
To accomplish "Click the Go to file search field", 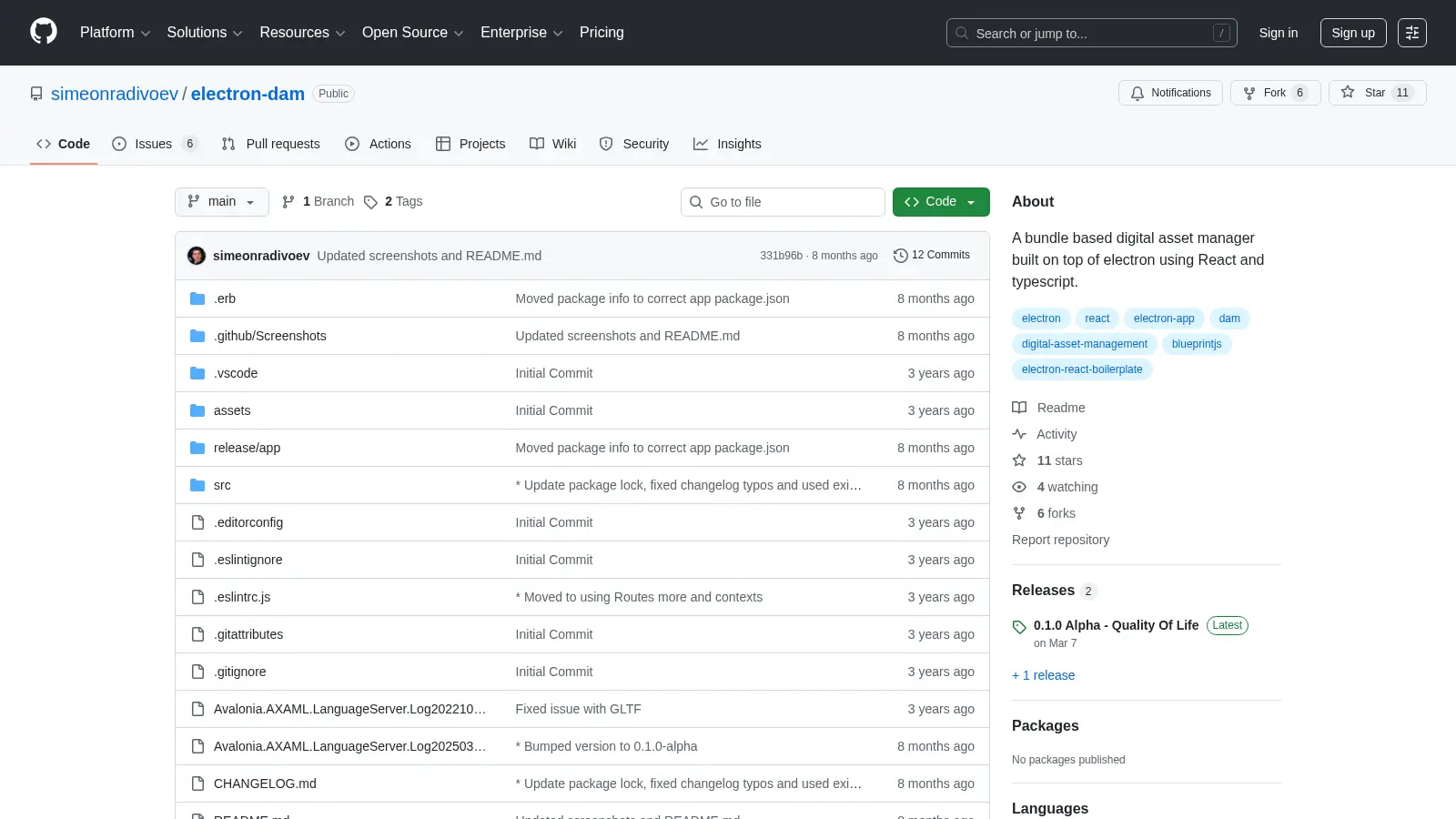I will [783, 202].
